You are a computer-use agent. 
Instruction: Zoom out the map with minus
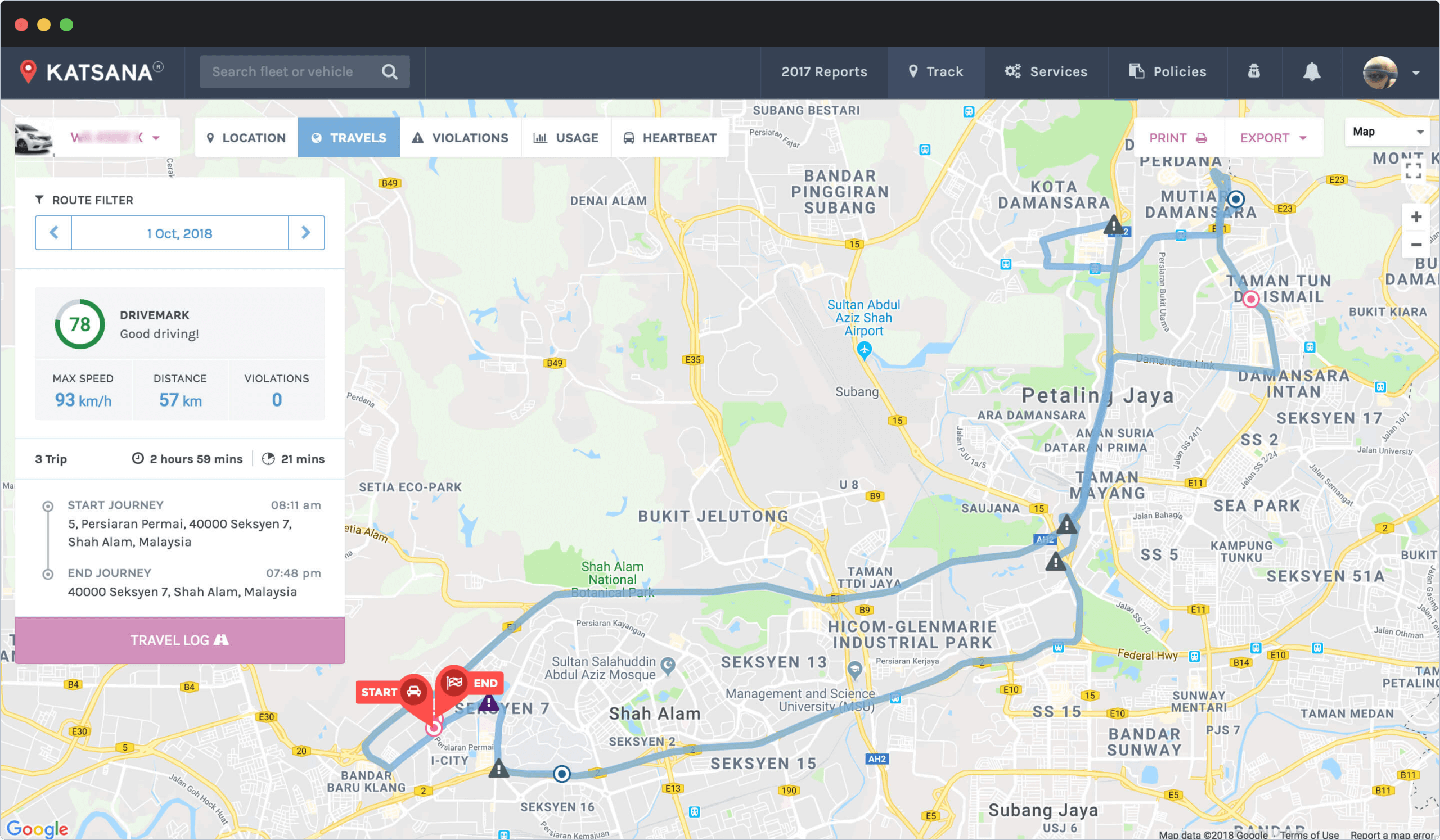pyautogui.click(x=1416, y=245)
